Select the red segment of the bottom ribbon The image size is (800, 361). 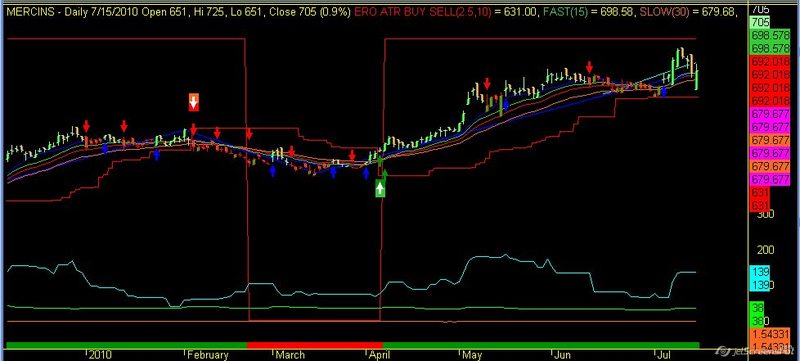[314, 345]
